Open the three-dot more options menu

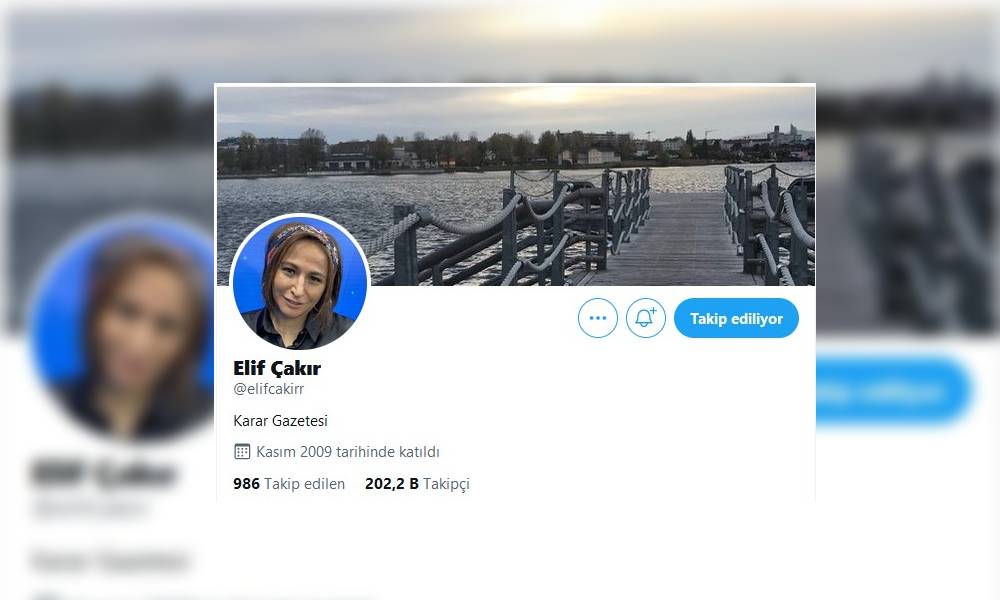[598, 318]
